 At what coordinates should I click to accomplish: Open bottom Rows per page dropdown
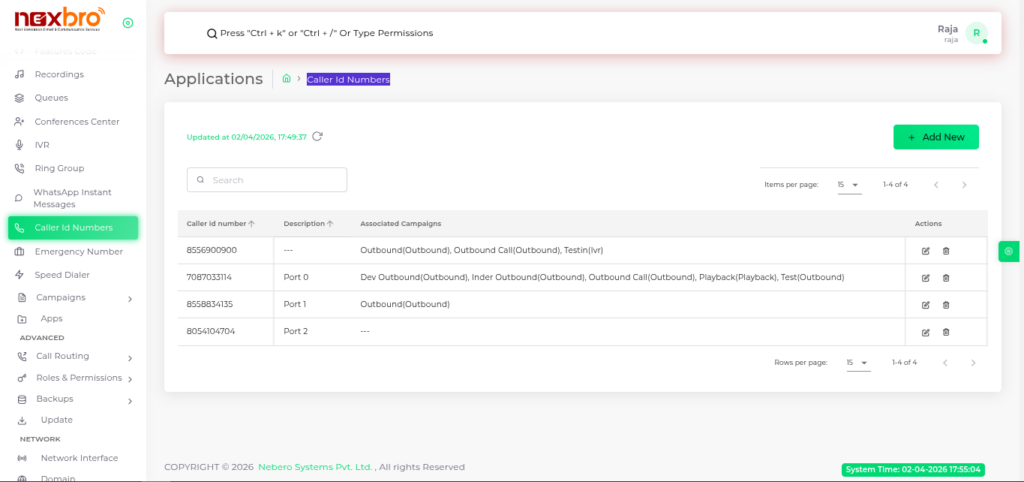point(857,363)
